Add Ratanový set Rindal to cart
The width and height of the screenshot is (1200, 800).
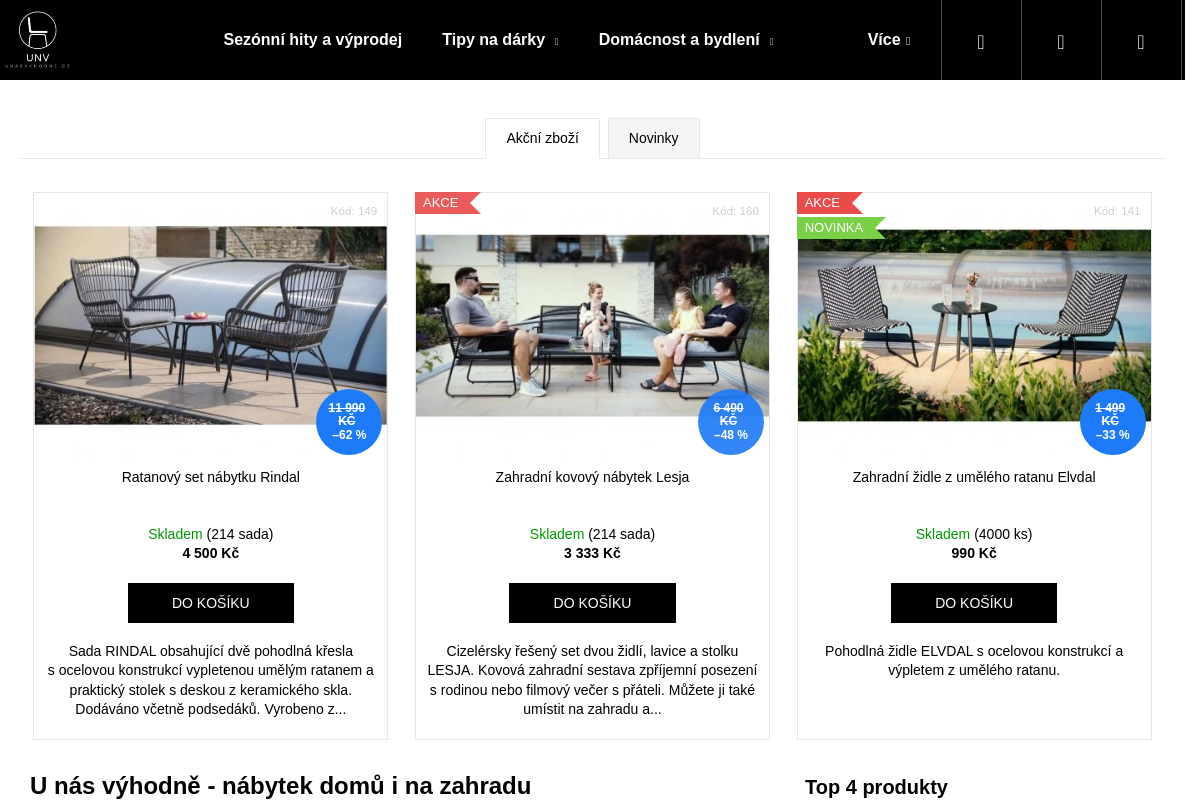[211, 603]
